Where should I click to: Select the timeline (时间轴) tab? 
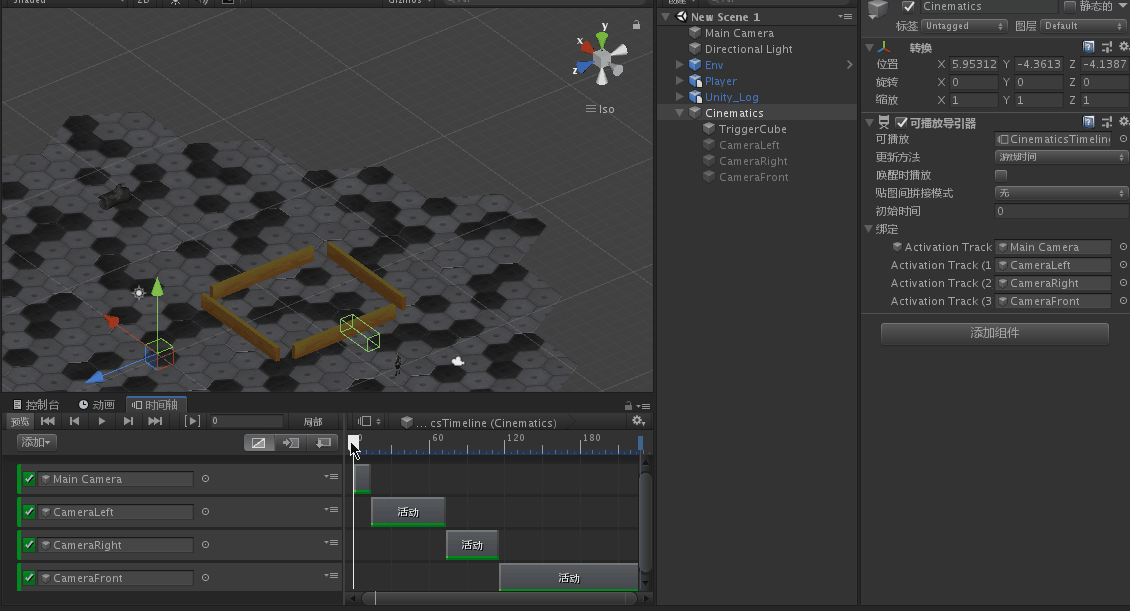156,405
